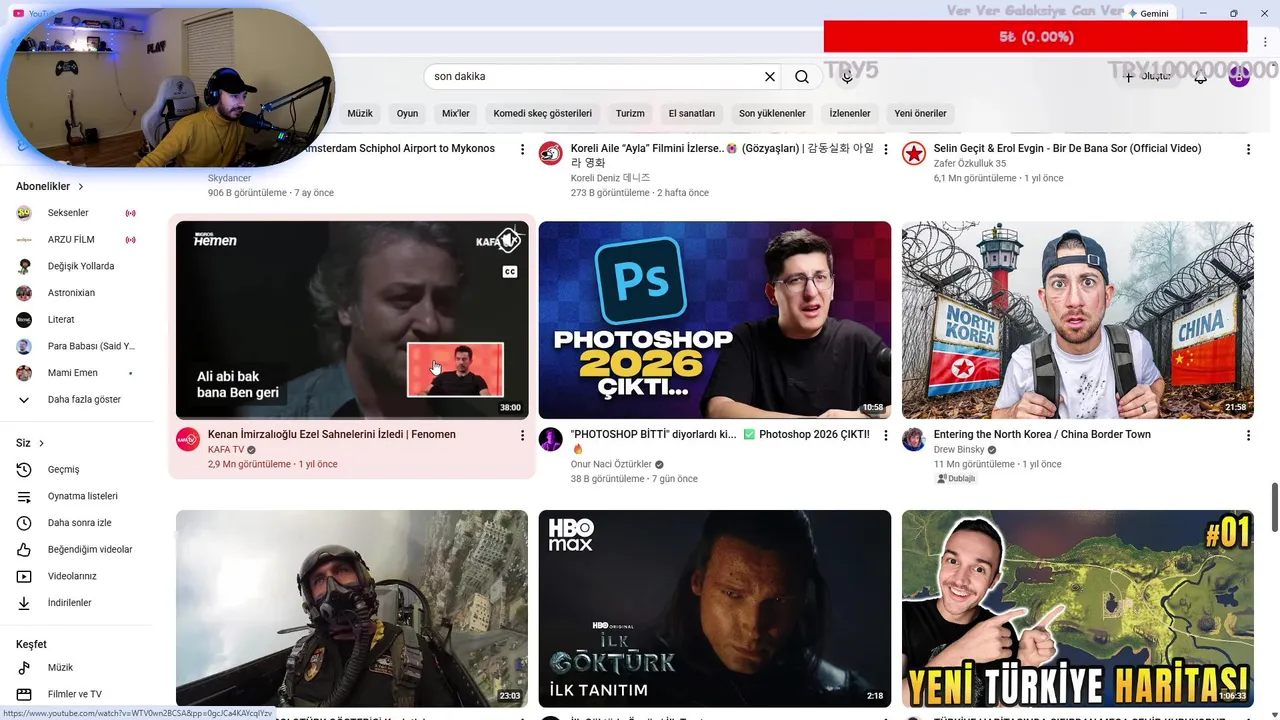
Task: Expand Daha fazla göster subscriptions
Action: pos(77,399)
